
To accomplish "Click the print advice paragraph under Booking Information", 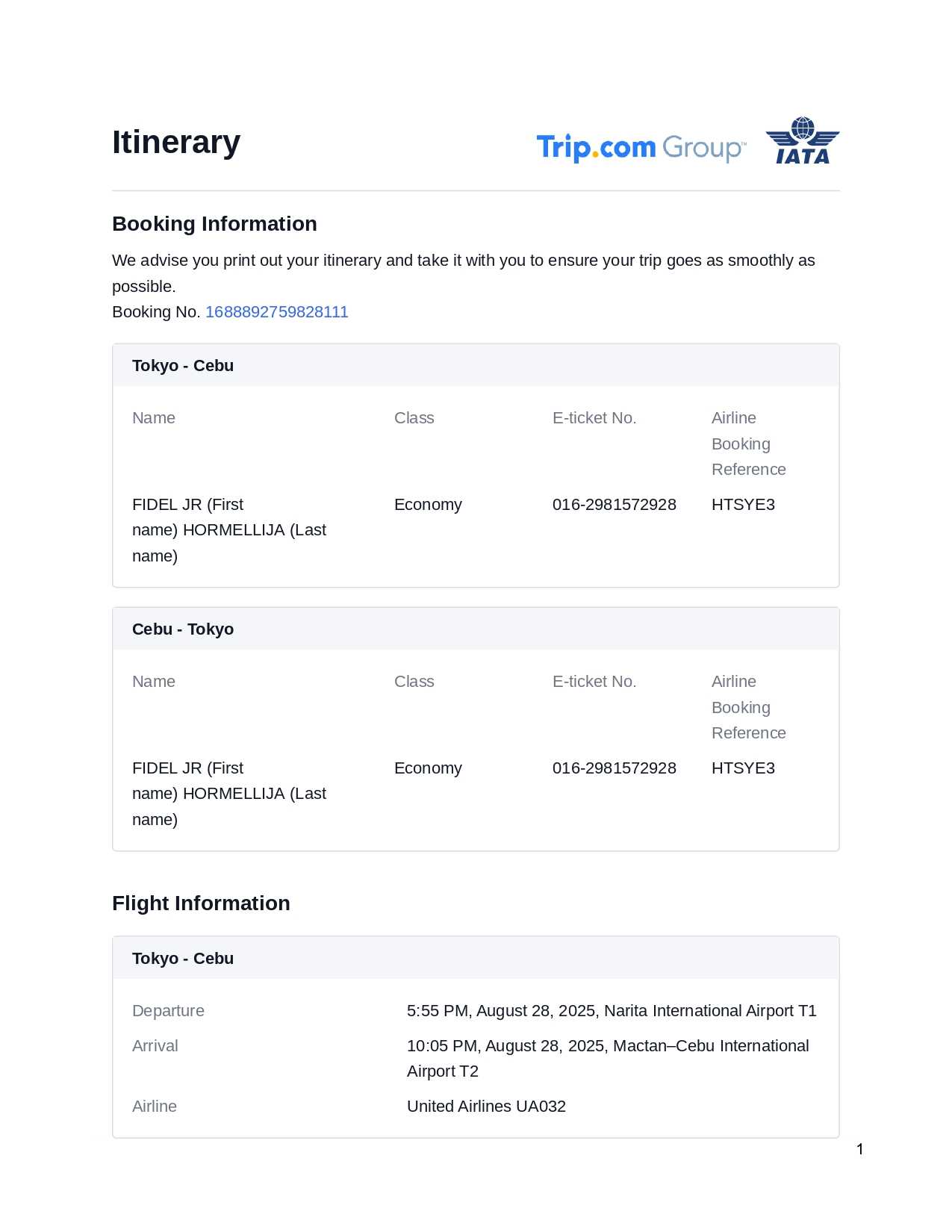I will (x=463, y=273).
